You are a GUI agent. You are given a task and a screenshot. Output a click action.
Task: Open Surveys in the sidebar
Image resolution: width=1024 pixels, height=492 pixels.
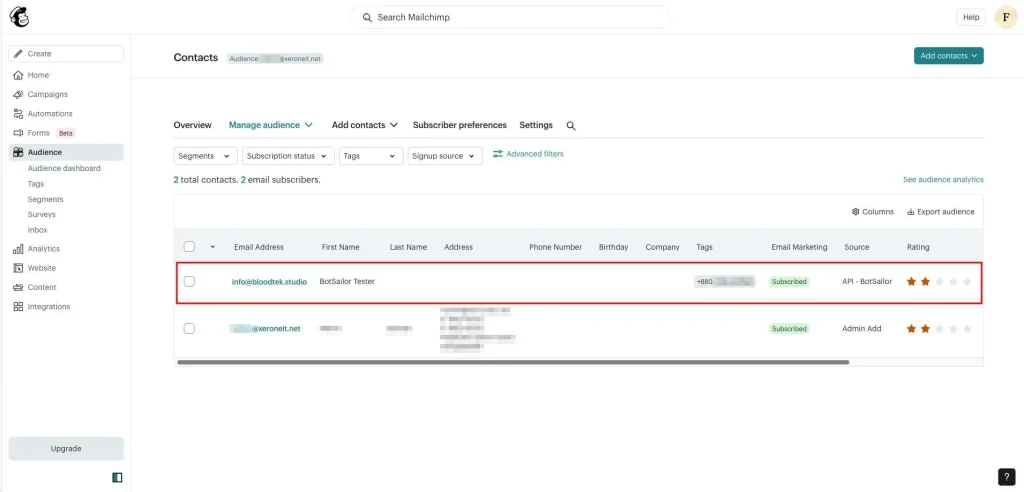41,214
